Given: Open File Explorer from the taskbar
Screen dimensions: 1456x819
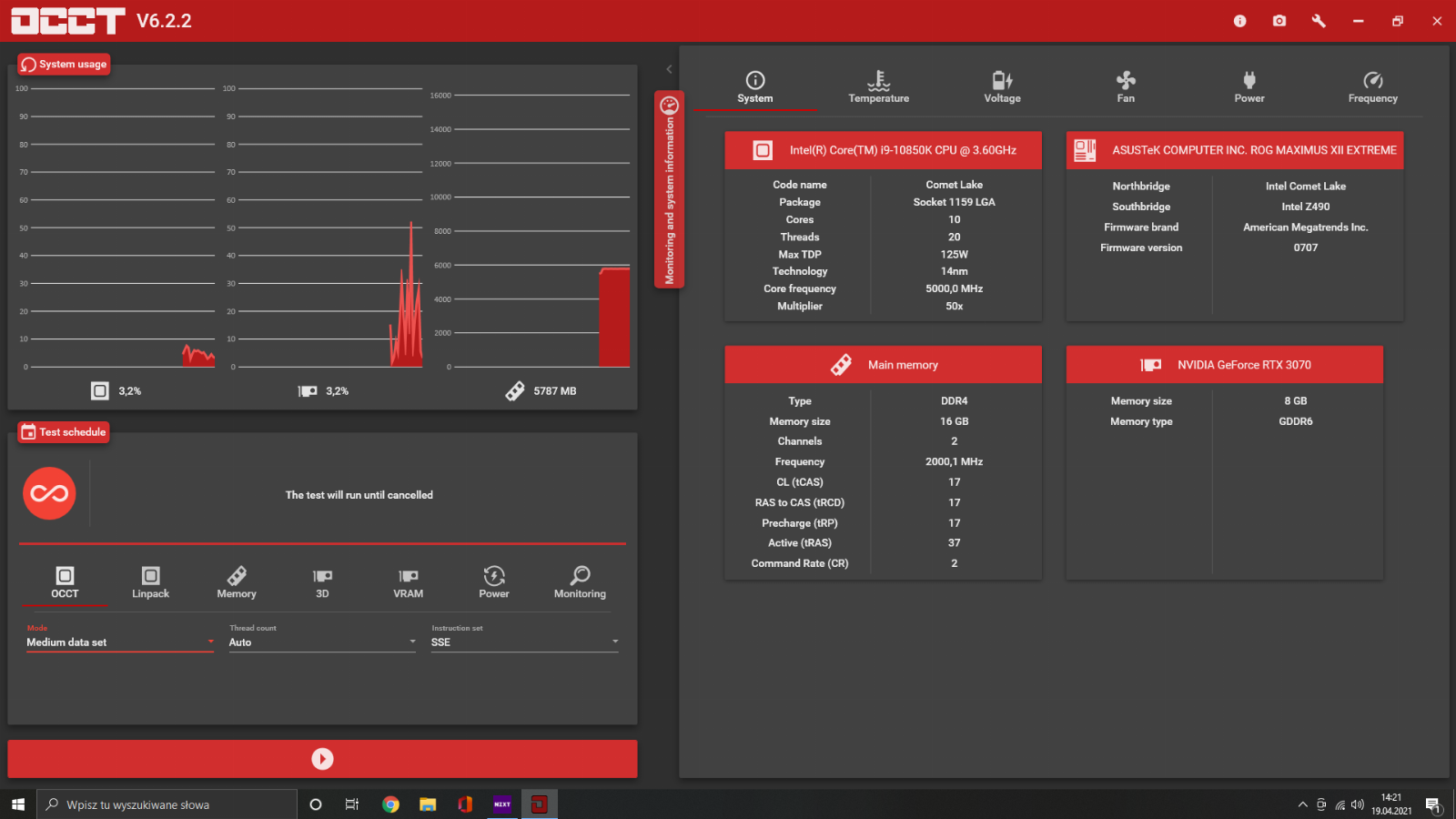Looking at the screenshot, I should 428,804.
